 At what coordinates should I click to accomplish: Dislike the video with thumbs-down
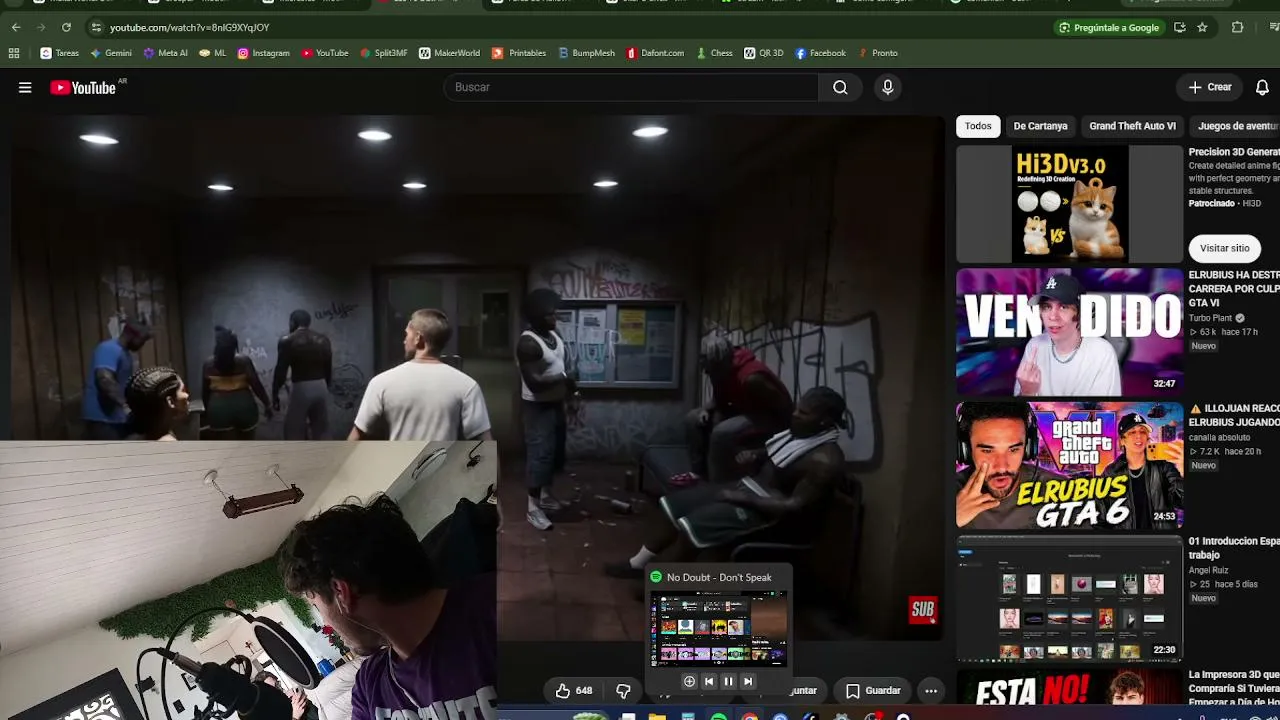623,691
